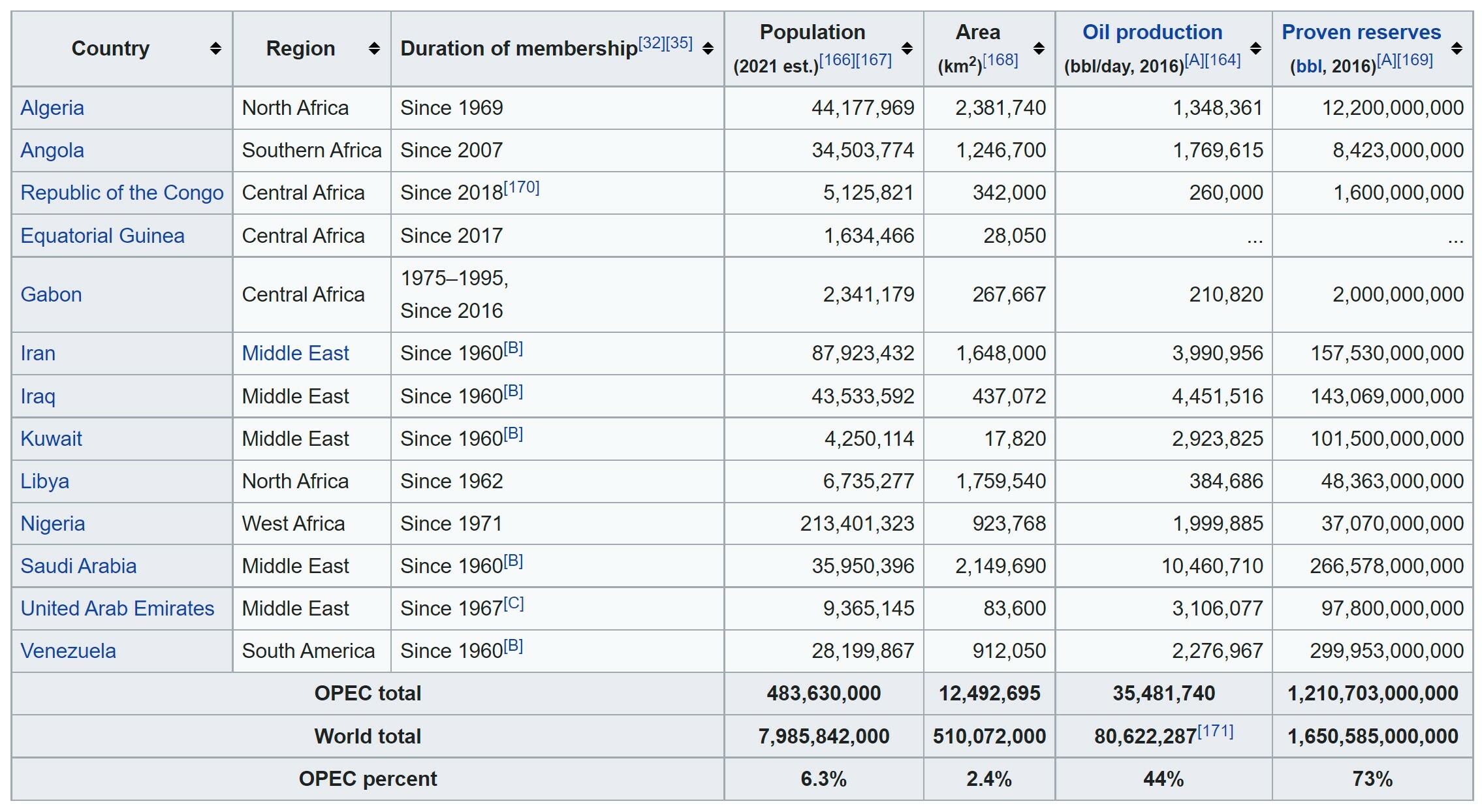Open citation [167] in Population header
1482x812 pixels.
pyautogui.click(x=874, y=60)
